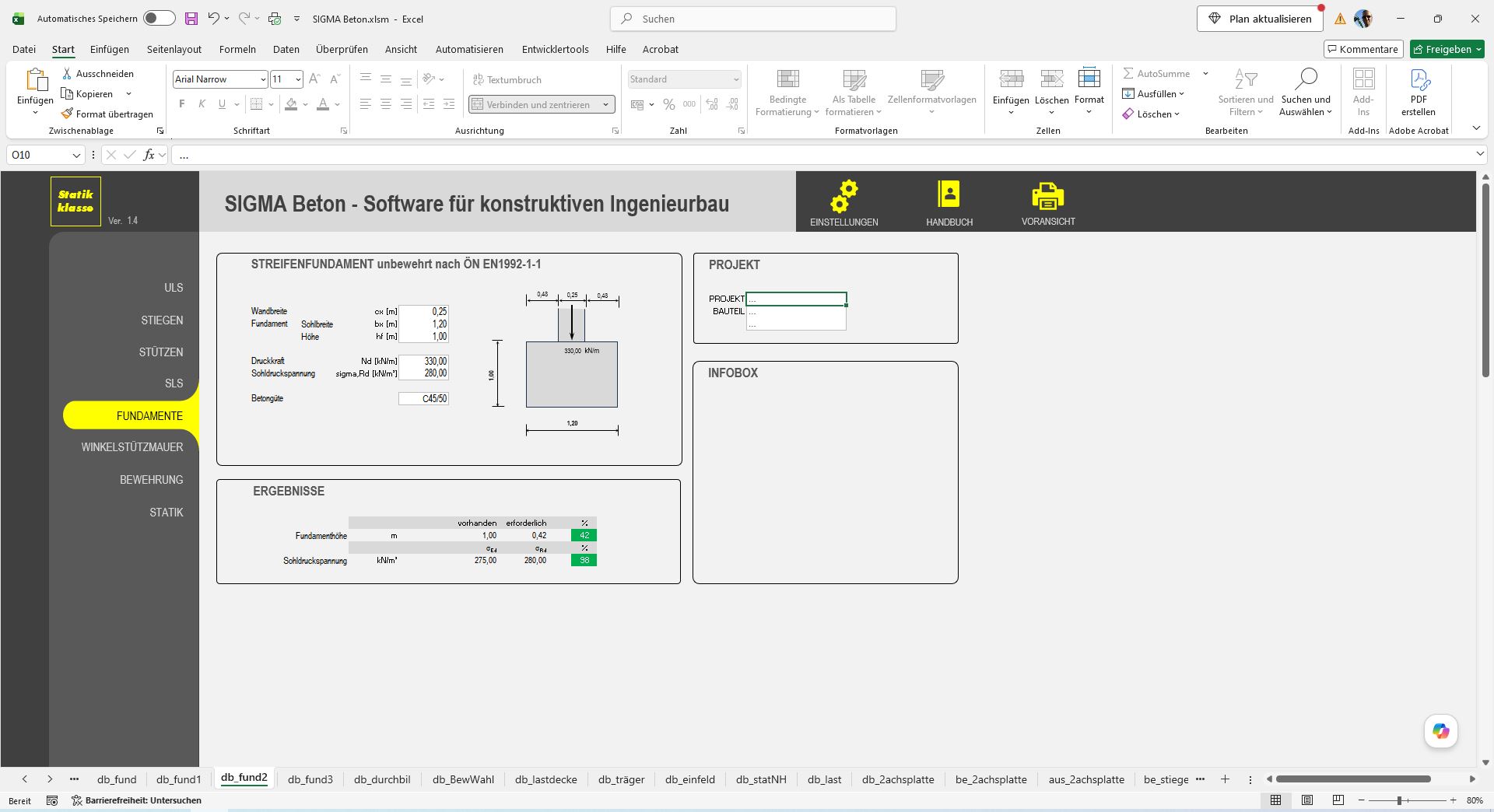This screenshot has width=1494, height=812.
Task: Center-align text horizontally
Action: coord(385,104)
